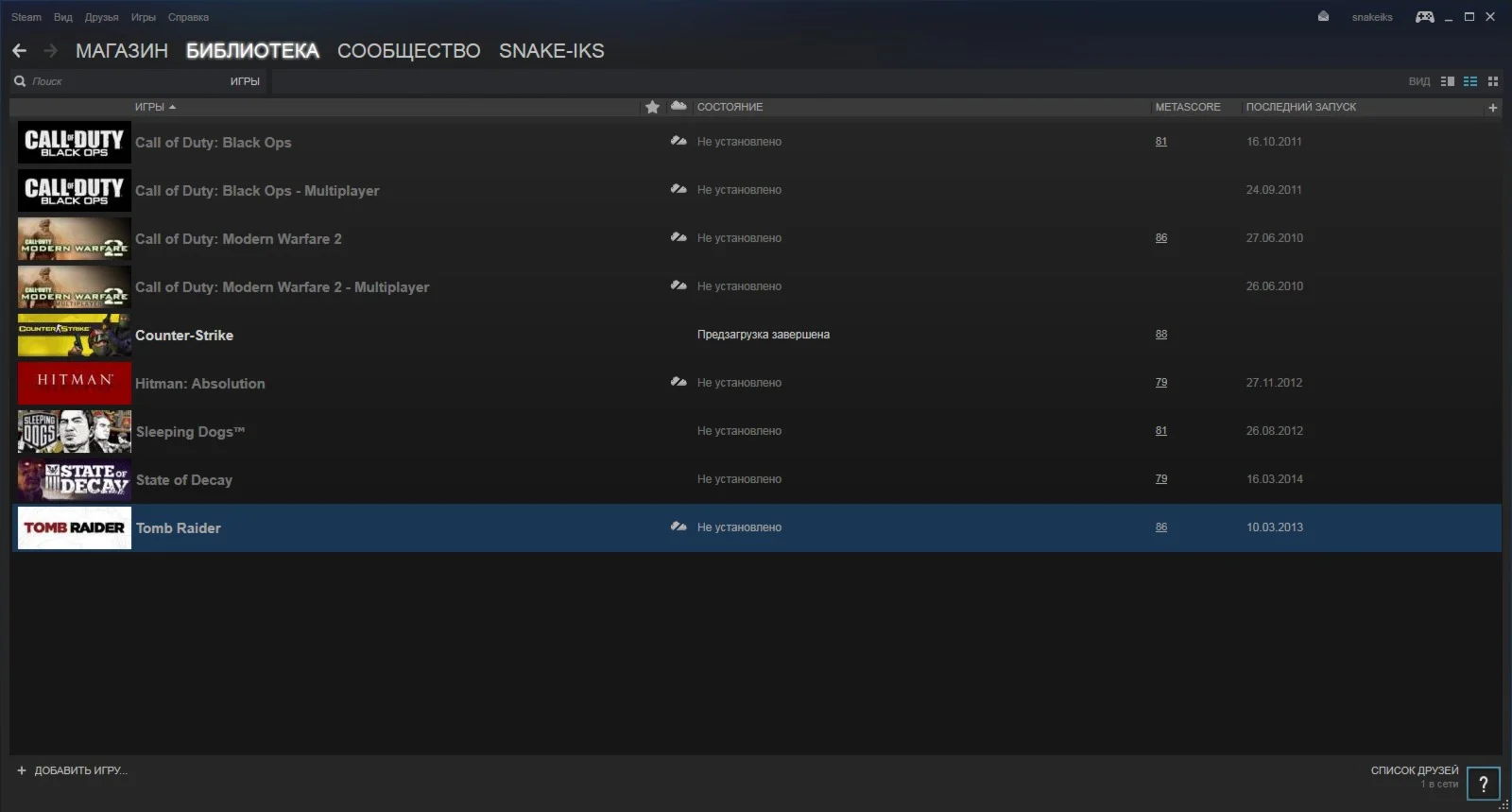Select the Sleeping Dogs™ game title
The width and height of the screenshot is (1512, 812).
pos(190,432)
